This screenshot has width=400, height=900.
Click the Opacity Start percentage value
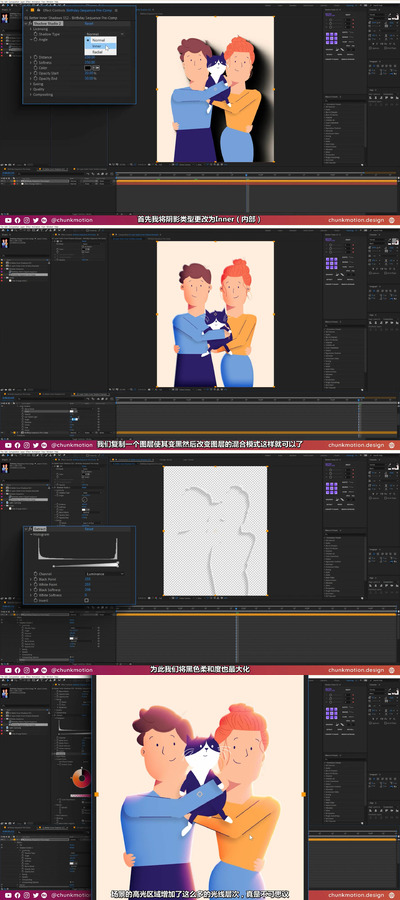point(90,73)
